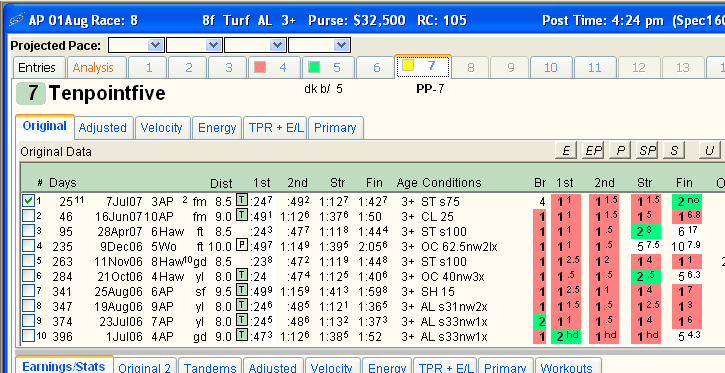The image size is (725, 373).
Task: Click the yellow swatch on tab 7
Action: click(x=407, y=65)
